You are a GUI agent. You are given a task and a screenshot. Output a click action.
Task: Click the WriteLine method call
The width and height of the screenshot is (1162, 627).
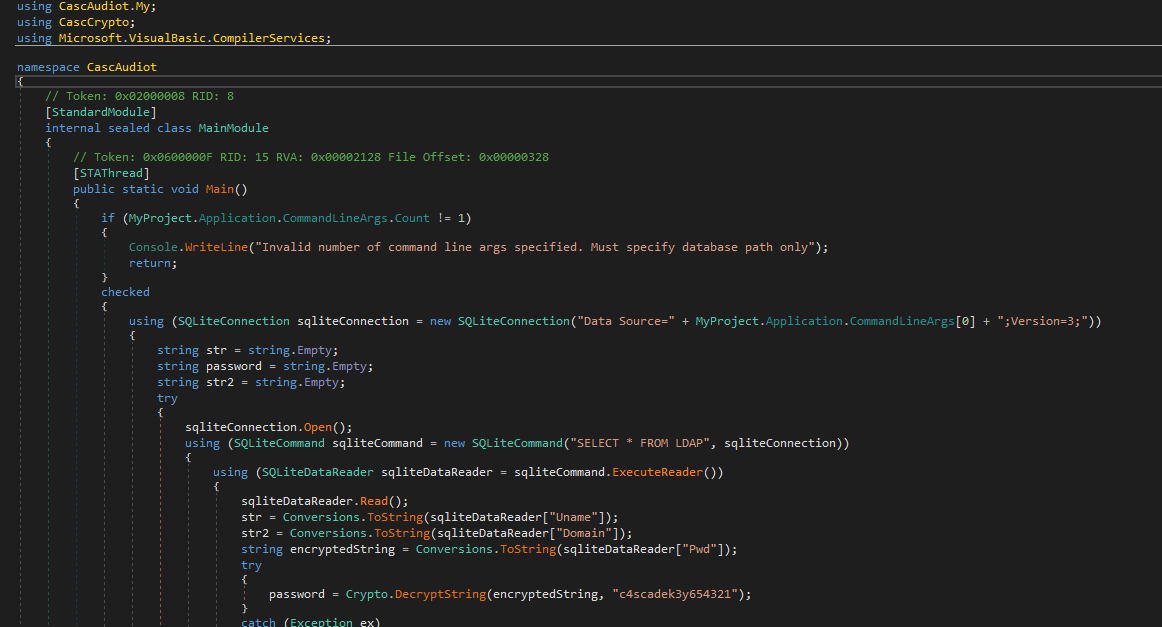pyautogui.click(x=216, y=247)
